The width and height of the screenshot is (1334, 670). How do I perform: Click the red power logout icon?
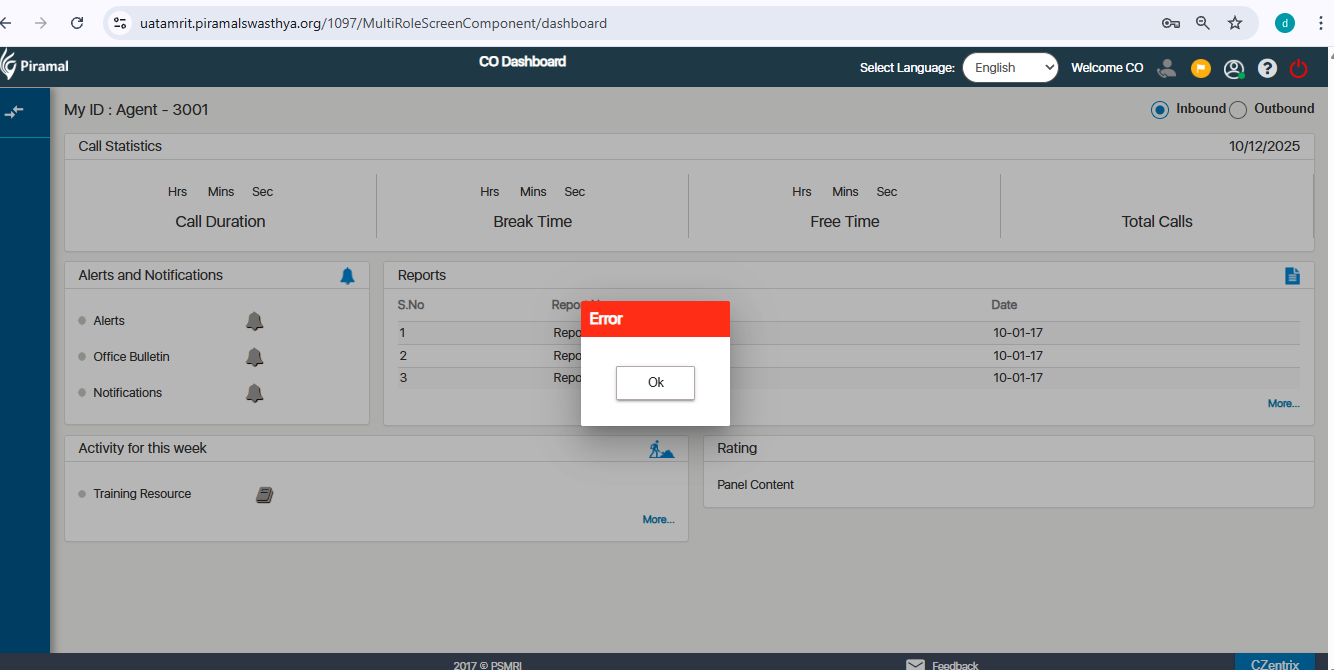click(1298, 68)
